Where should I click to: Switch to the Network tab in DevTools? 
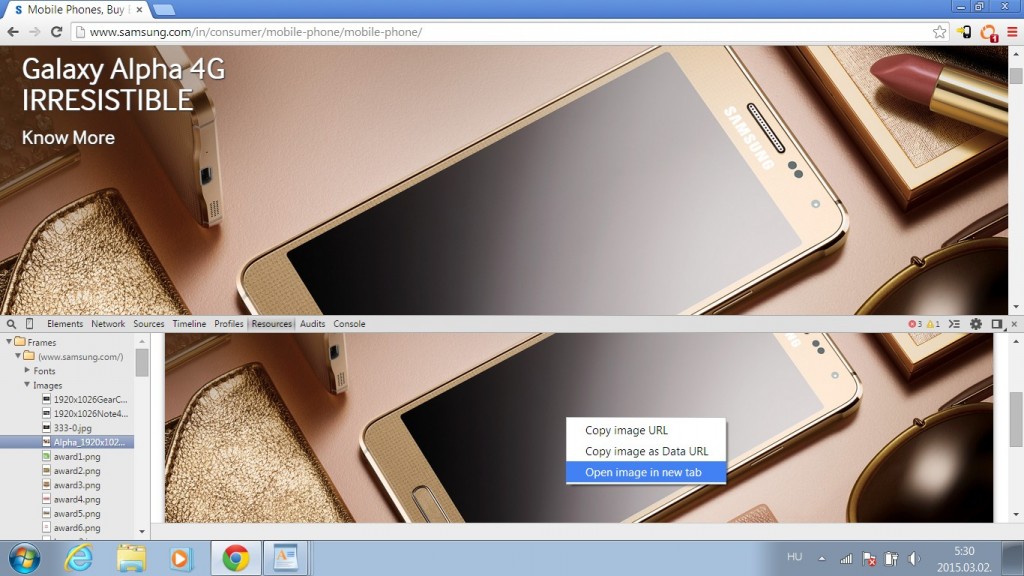click(x=108, y=324)
